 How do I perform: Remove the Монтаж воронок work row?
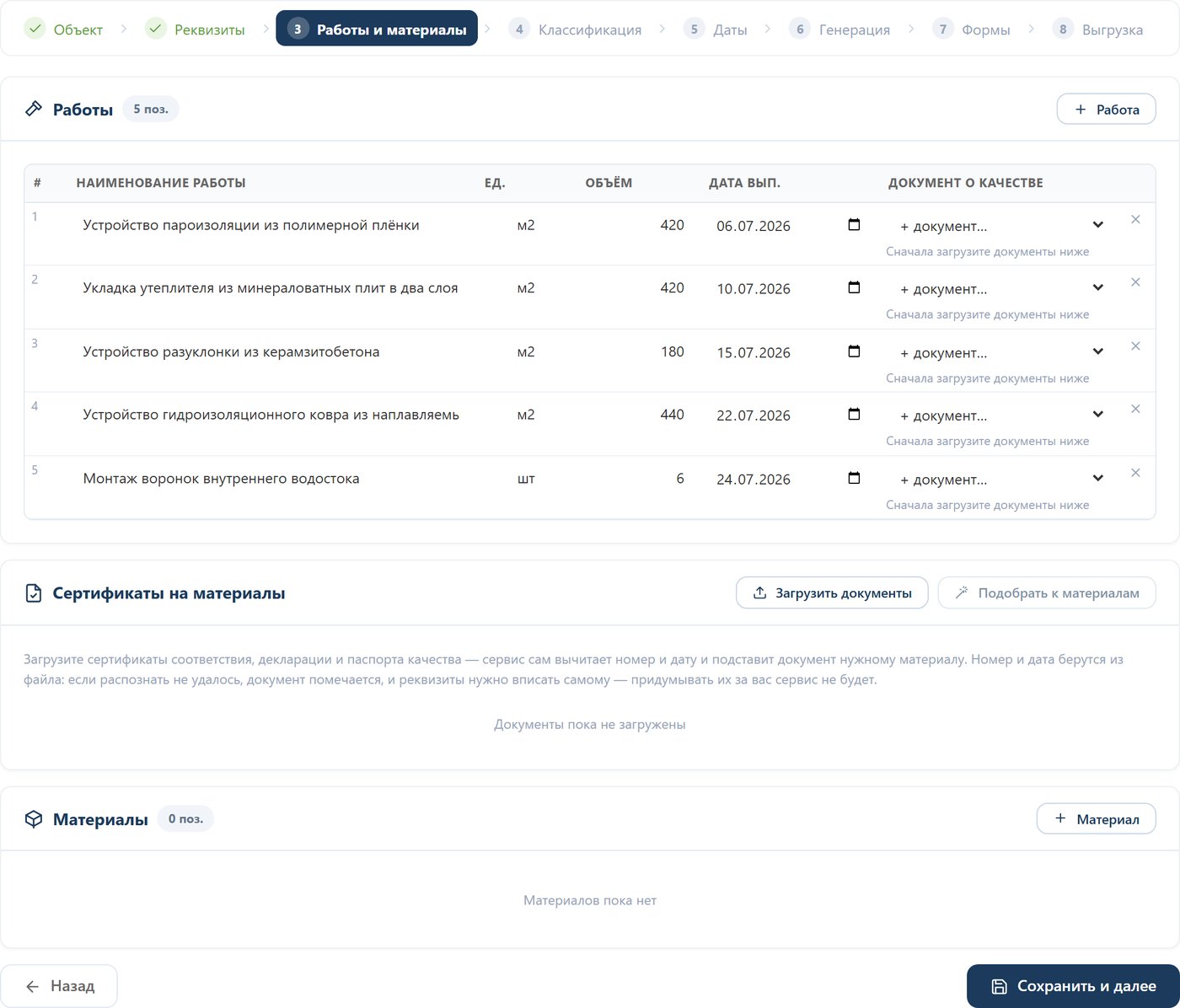(x=1135, y=473)
